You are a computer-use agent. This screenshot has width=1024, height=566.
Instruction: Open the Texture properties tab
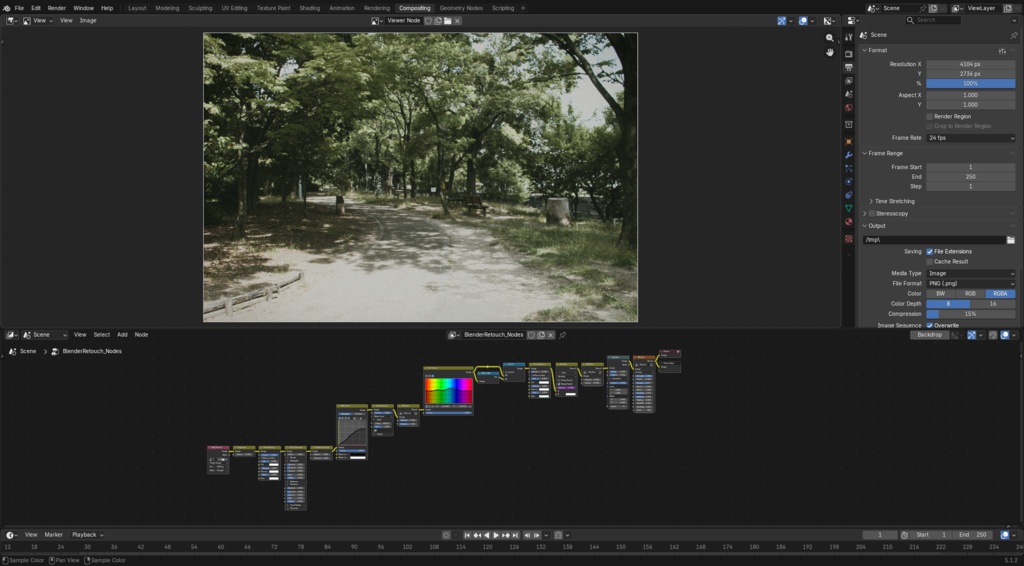click(848, 239)
